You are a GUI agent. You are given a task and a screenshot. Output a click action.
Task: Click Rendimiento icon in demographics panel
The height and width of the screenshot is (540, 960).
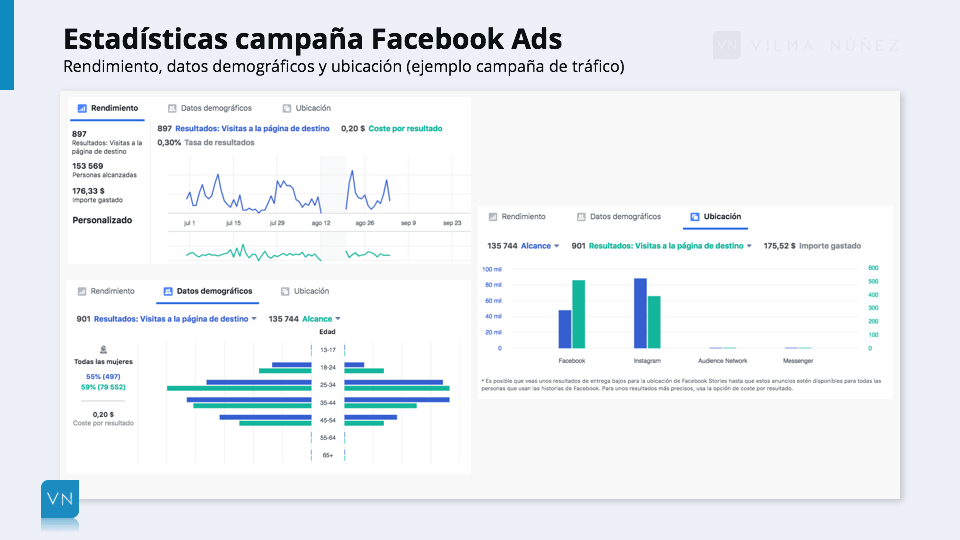coord(82,291)
